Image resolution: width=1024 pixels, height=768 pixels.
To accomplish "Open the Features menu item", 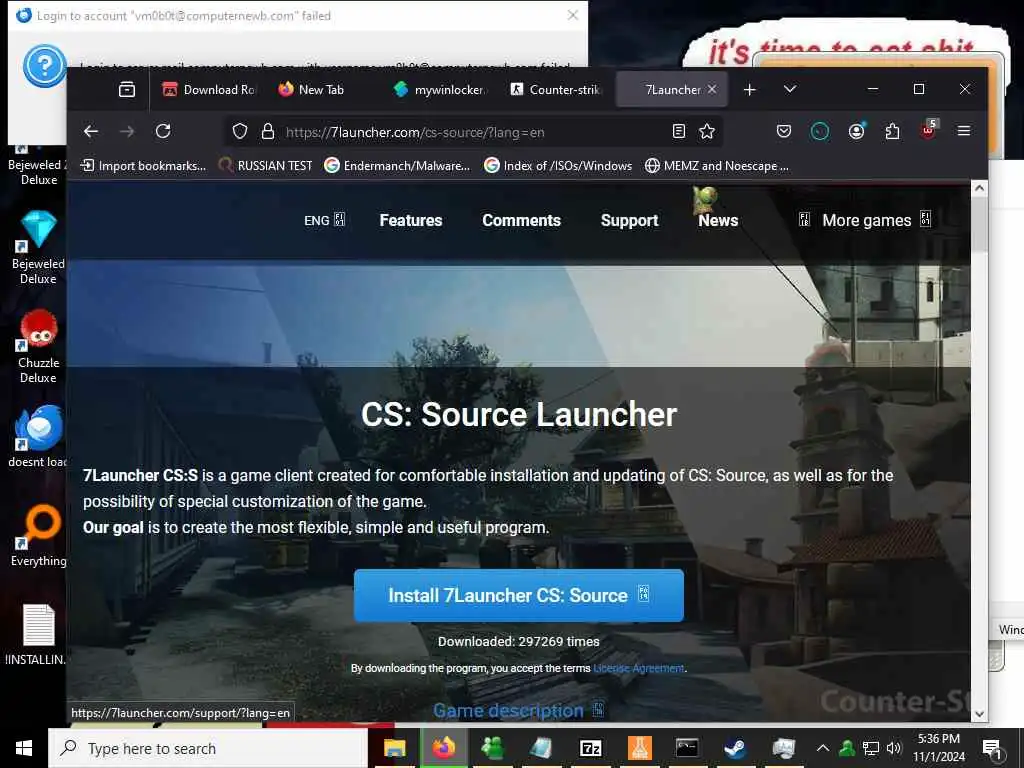I will point(411,220).
